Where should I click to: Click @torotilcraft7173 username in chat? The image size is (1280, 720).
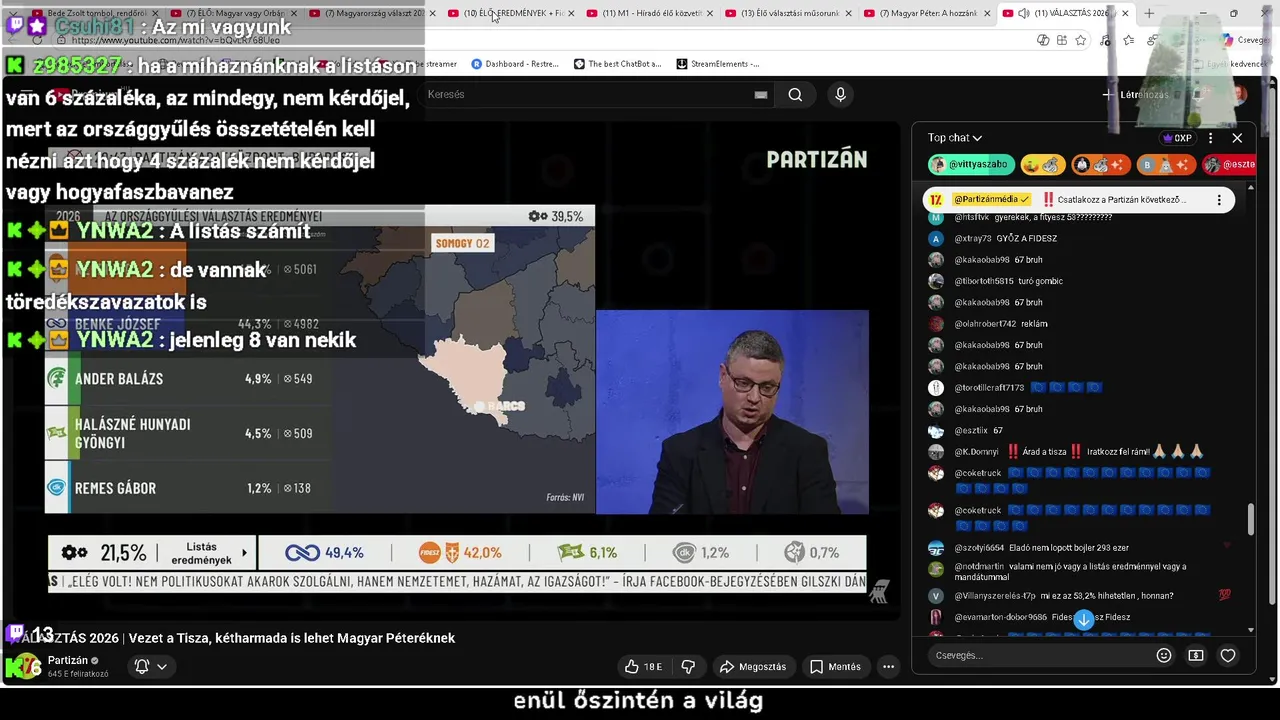coord(989,387)
